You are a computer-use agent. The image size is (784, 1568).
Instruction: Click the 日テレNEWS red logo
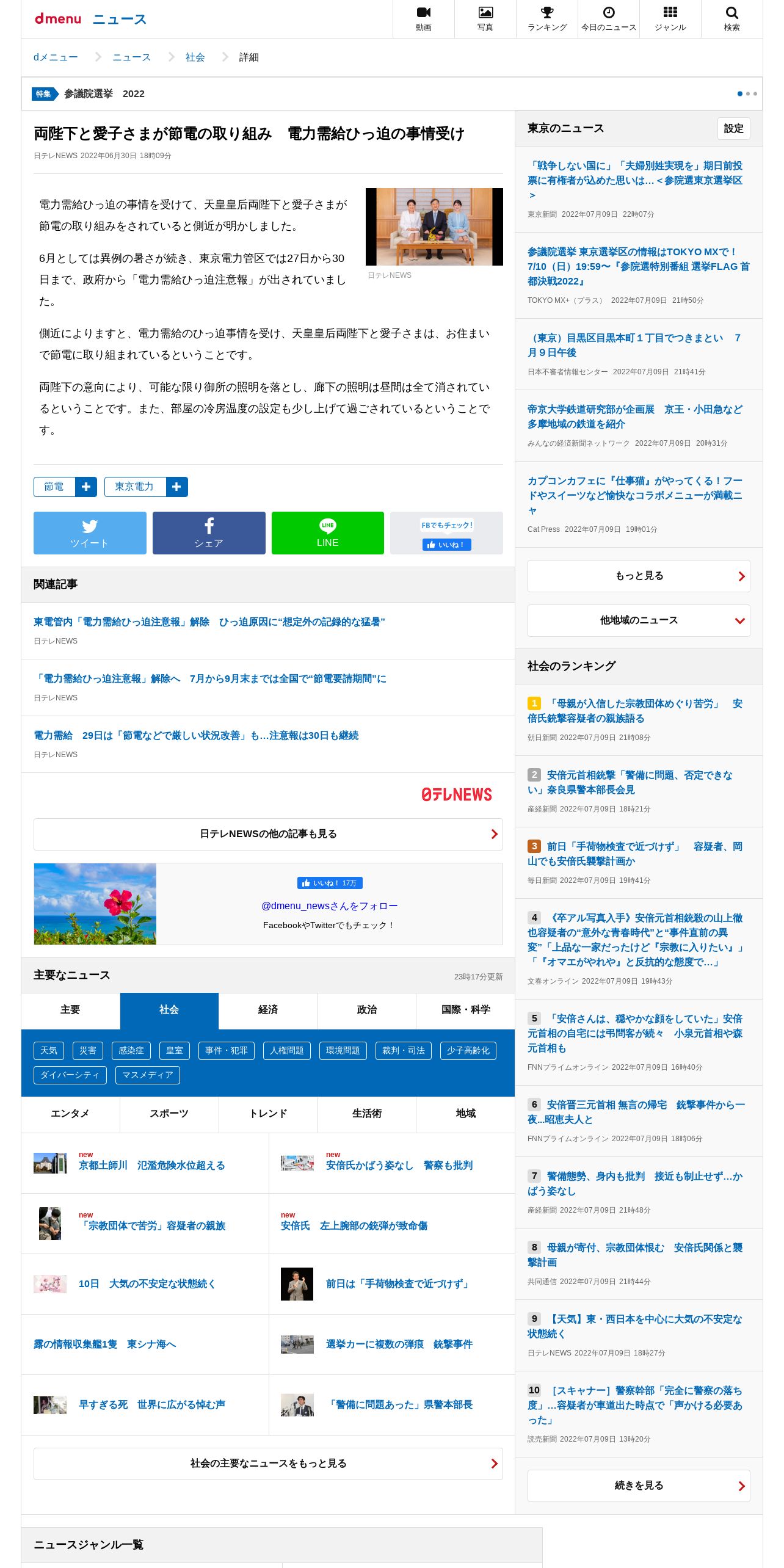(457, 794)
